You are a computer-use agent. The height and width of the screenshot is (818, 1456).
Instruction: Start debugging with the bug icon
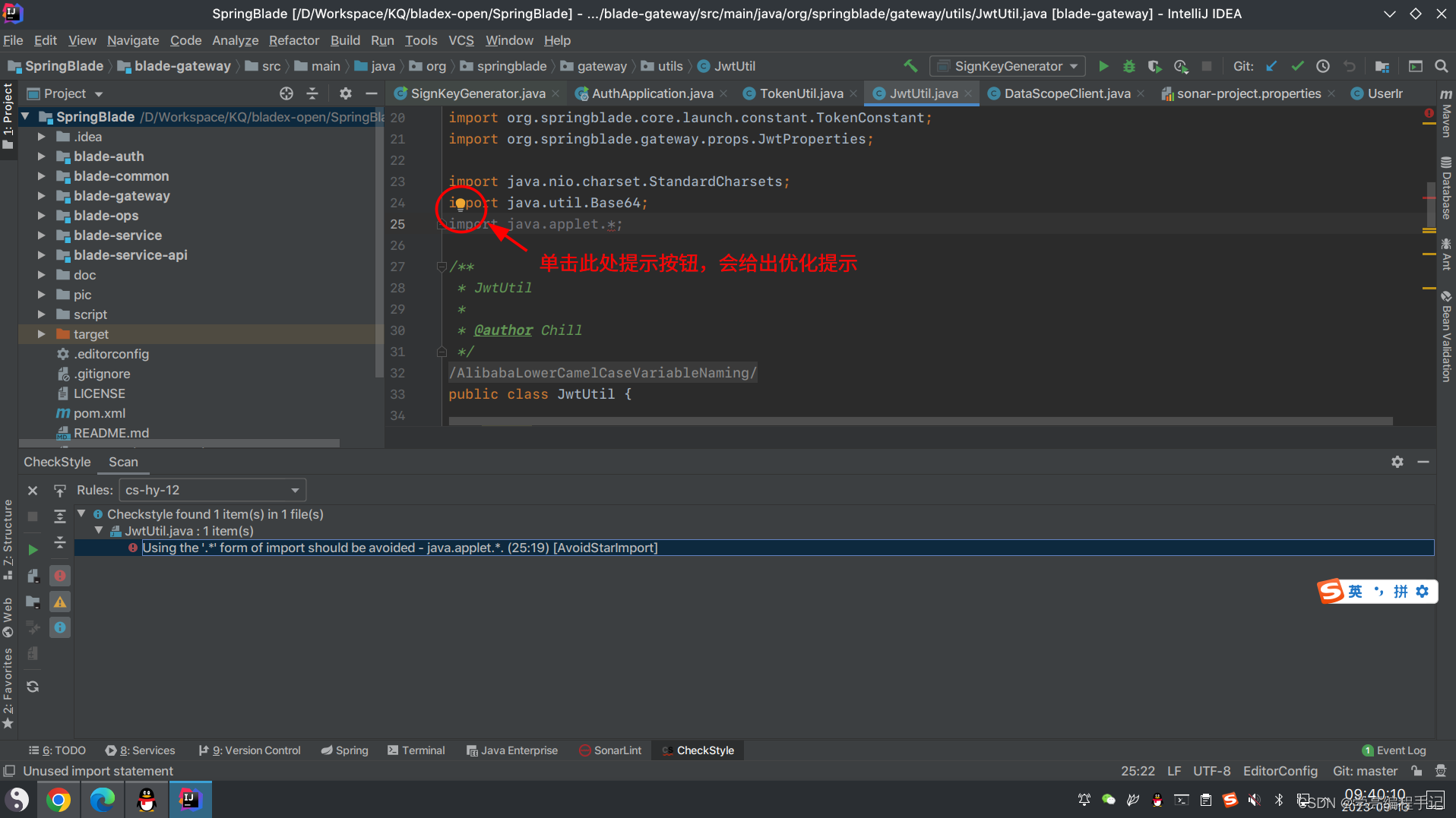coord(1129,66)
